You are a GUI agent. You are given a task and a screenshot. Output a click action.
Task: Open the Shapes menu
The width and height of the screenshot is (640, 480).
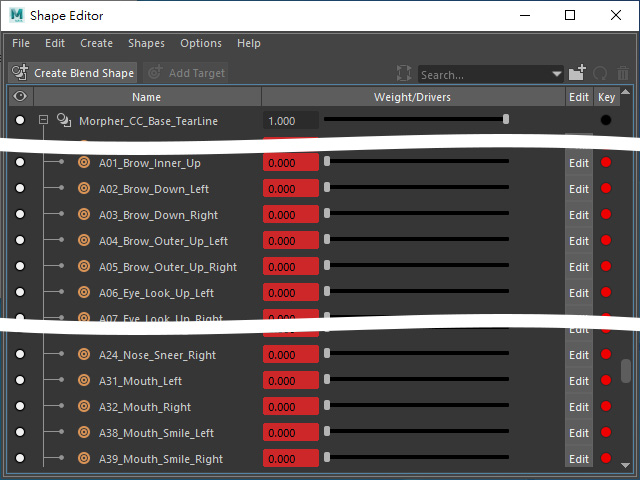tap(146, 43)
